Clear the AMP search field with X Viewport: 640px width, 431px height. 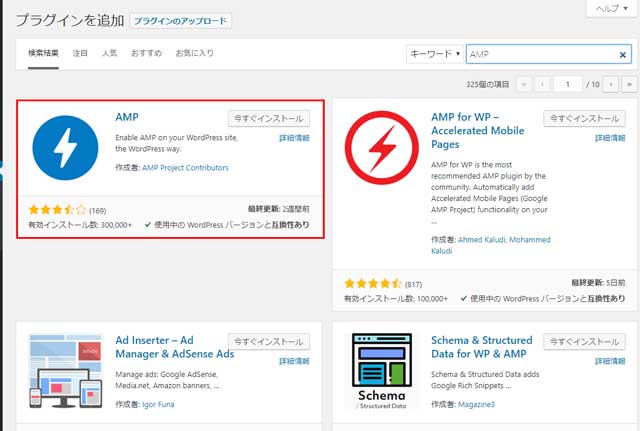click(622, 54)
